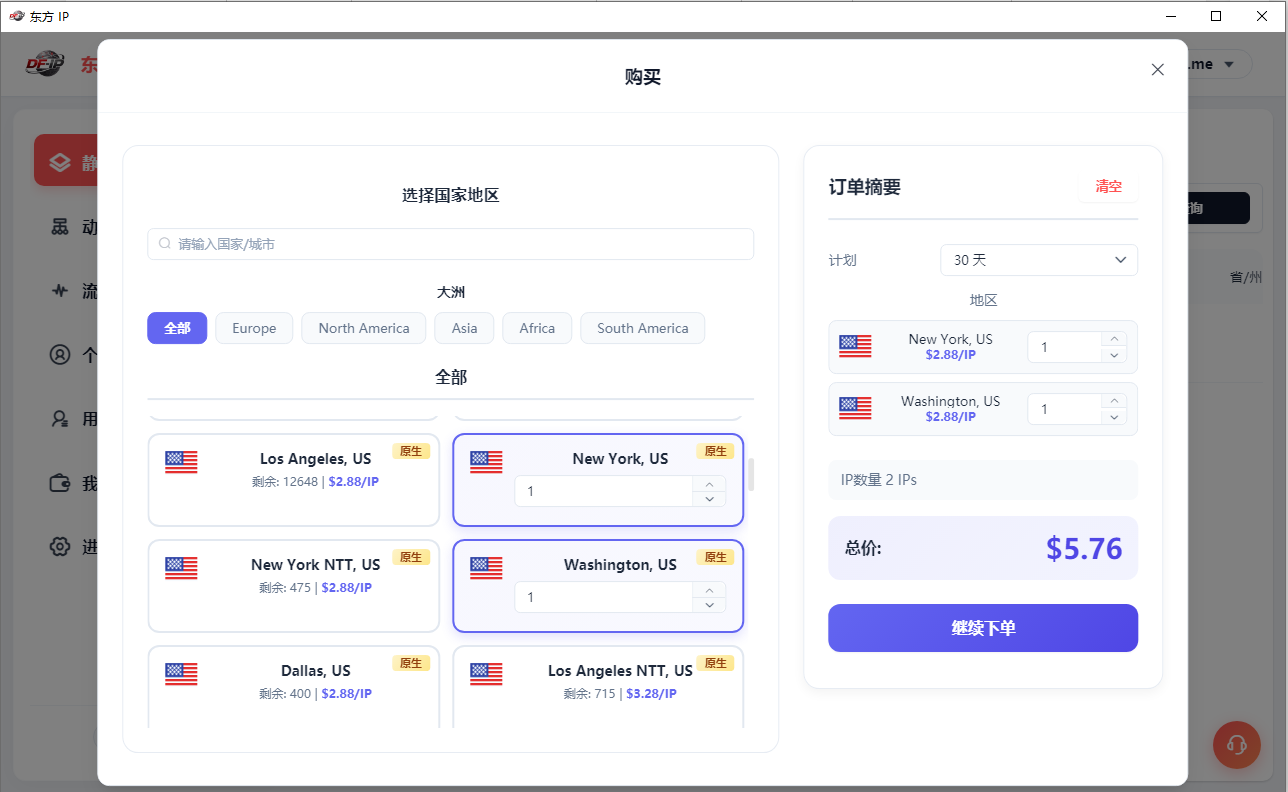Click the flag icon beside New York NTT
The height and width of the screenshot is (792, 1288).
181,568
